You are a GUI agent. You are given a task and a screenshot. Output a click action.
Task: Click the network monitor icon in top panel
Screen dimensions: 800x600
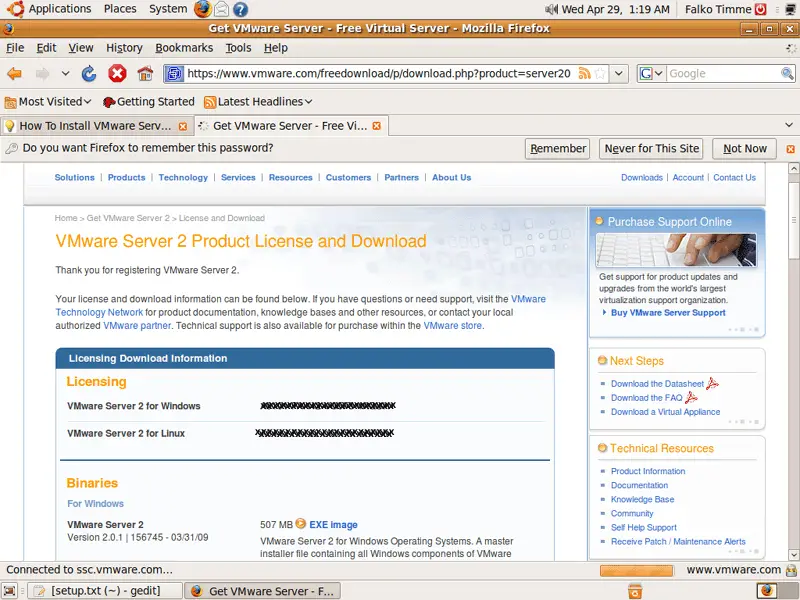pyautogui.click(x=790, y=9)
